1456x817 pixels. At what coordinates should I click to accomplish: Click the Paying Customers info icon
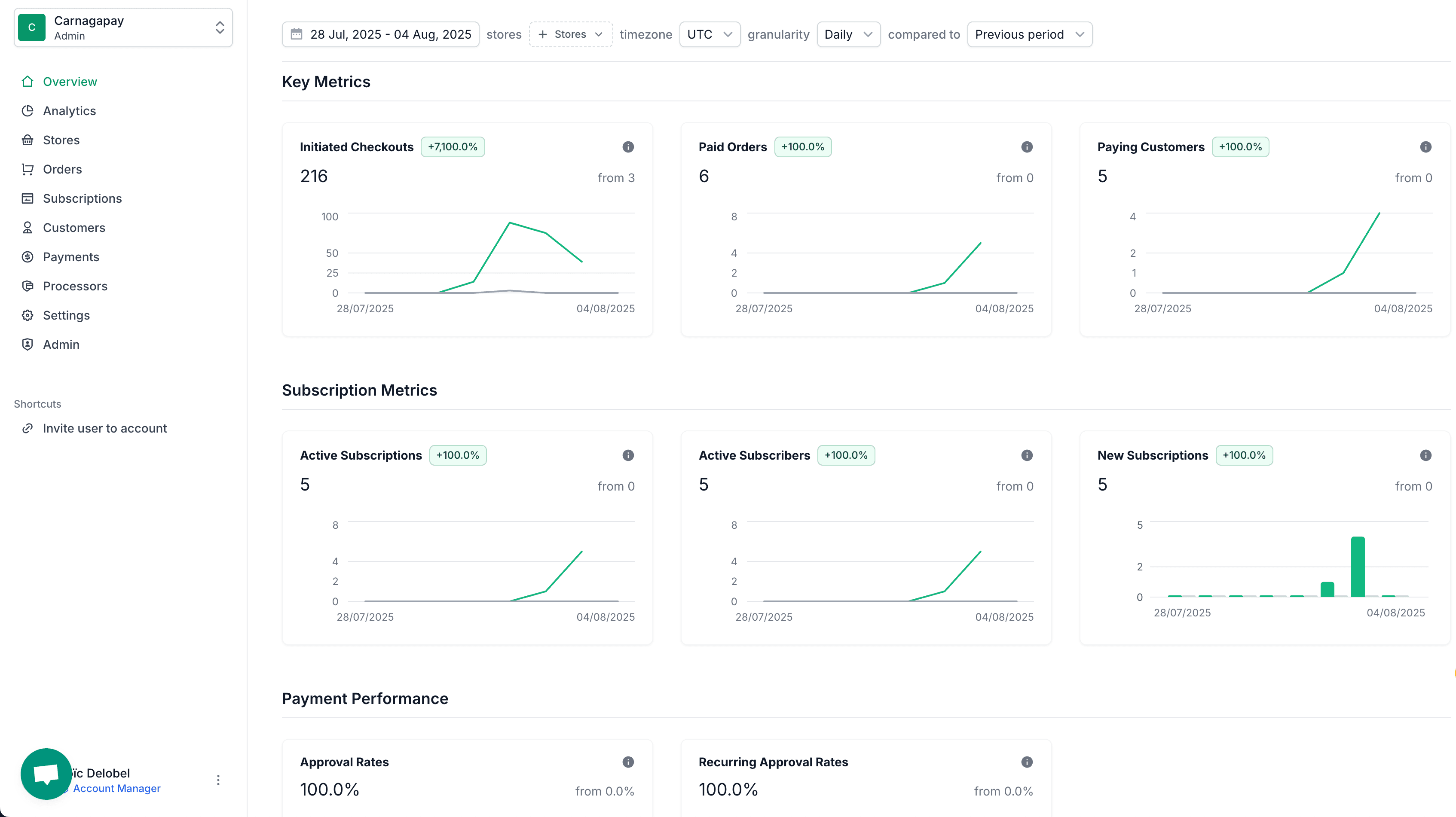(1425, 147)
